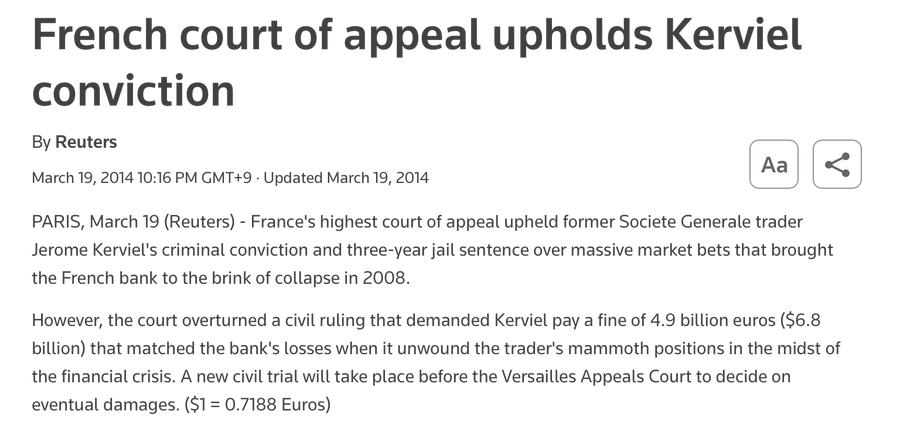Viewport: 900px width, 421px height.
Task: Click the word 'By' before Reuters
Action: point(41,142)
